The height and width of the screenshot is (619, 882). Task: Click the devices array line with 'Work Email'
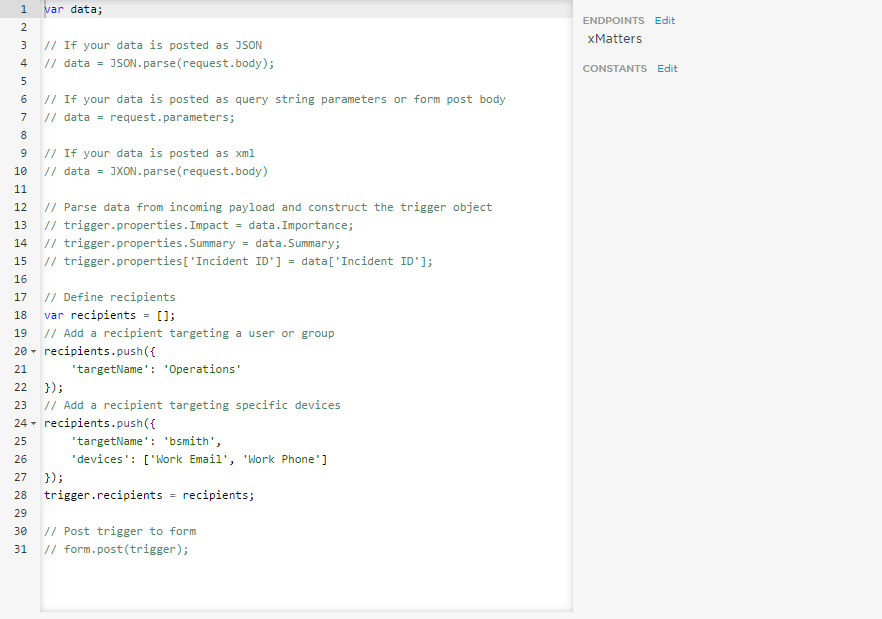[x=199, y=459]
